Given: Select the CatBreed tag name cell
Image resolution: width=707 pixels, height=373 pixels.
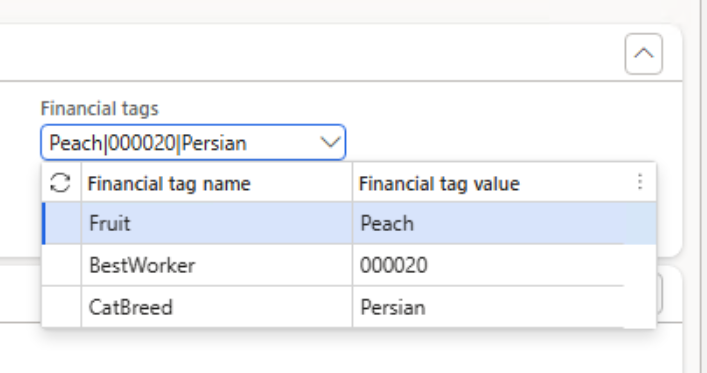Looking at the screenshot, I should click(217, 307).
